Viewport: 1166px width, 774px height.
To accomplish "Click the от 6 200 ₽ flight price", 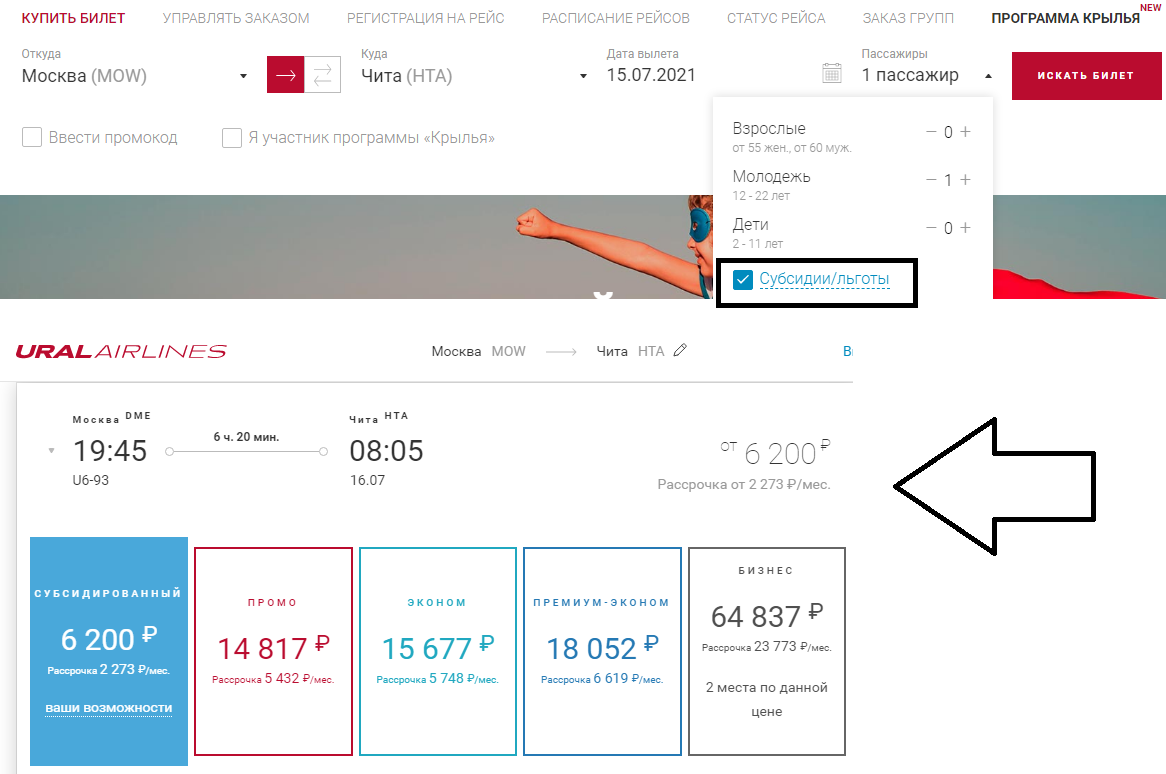I will click(775, 452).
